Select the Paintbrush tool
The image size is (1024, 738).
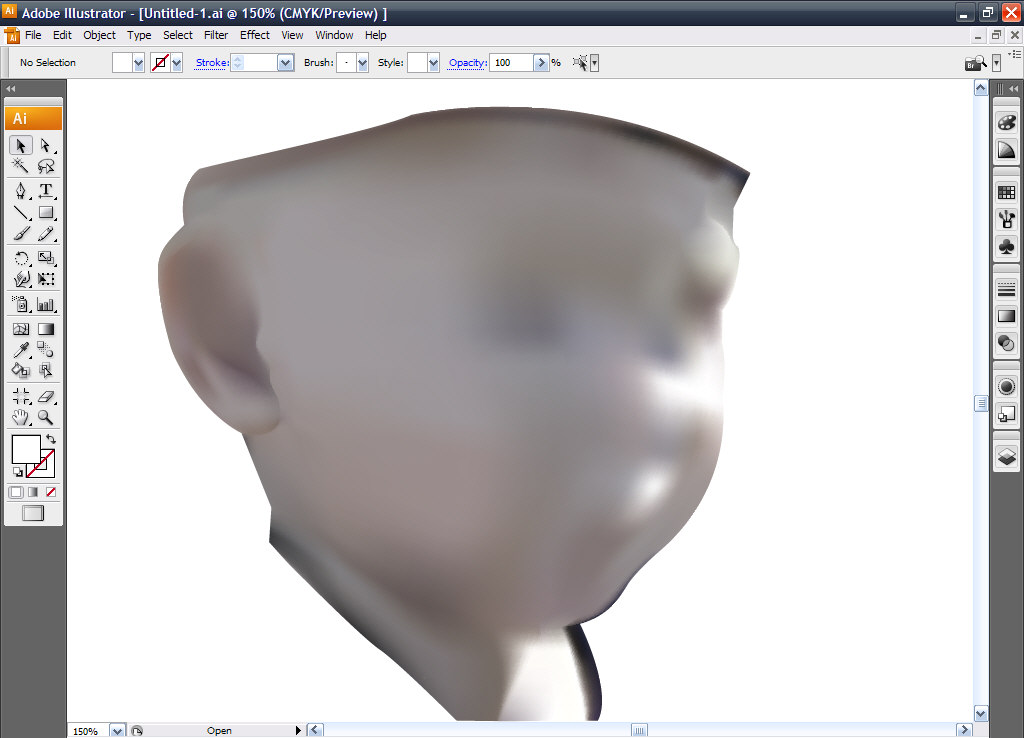click(x=21, y=234)
